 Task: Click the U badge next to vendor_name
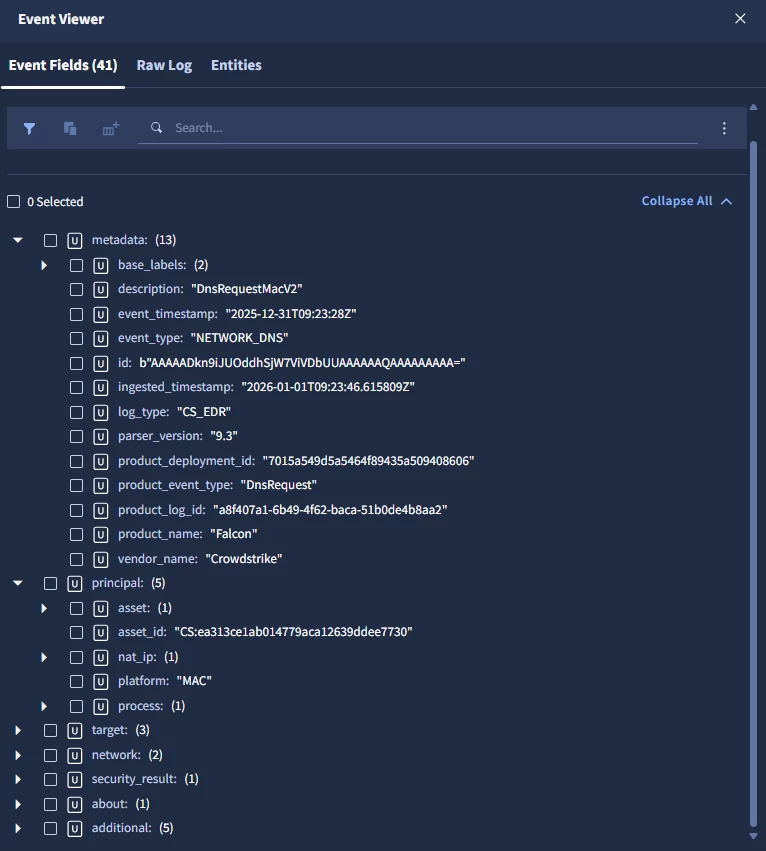[101, 560]
